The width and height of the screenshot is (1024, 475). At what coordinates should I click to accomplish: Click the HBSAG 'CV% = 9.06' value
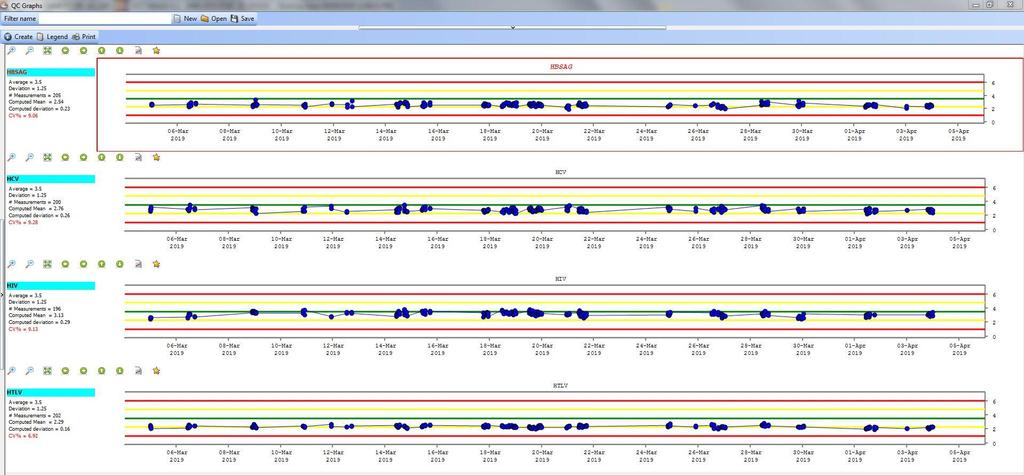[24, 114]
